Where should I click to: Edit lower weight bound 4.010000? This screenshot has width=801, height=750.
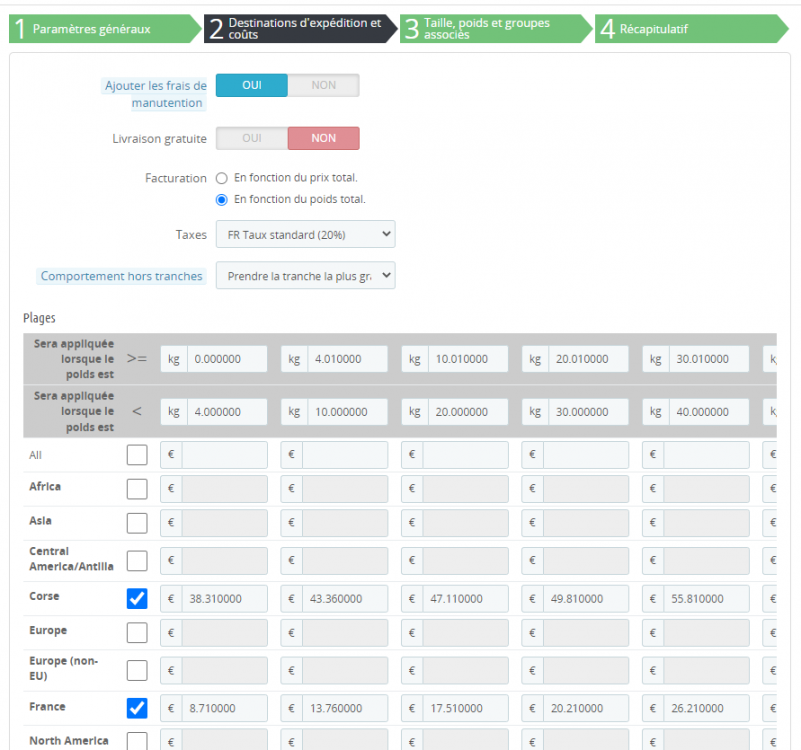pyautogui.click(x=347, y=359)
